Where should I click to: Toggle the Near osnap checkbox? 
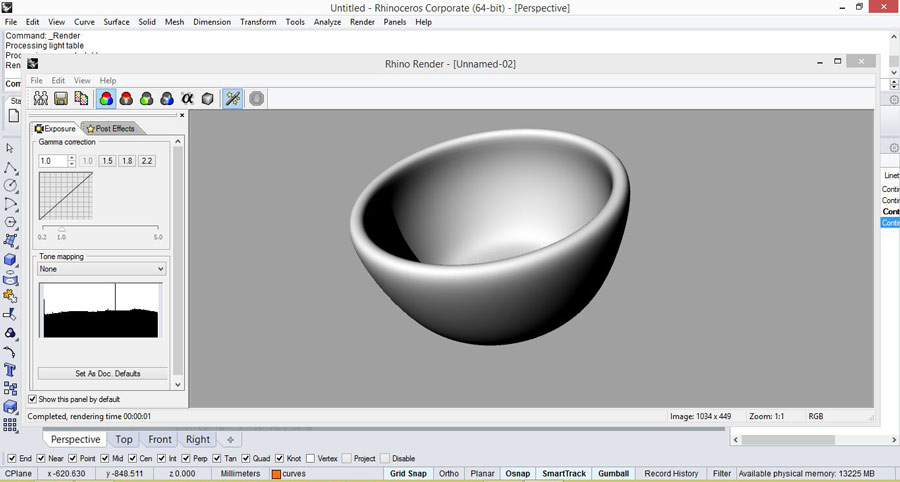tap(41, 458)
